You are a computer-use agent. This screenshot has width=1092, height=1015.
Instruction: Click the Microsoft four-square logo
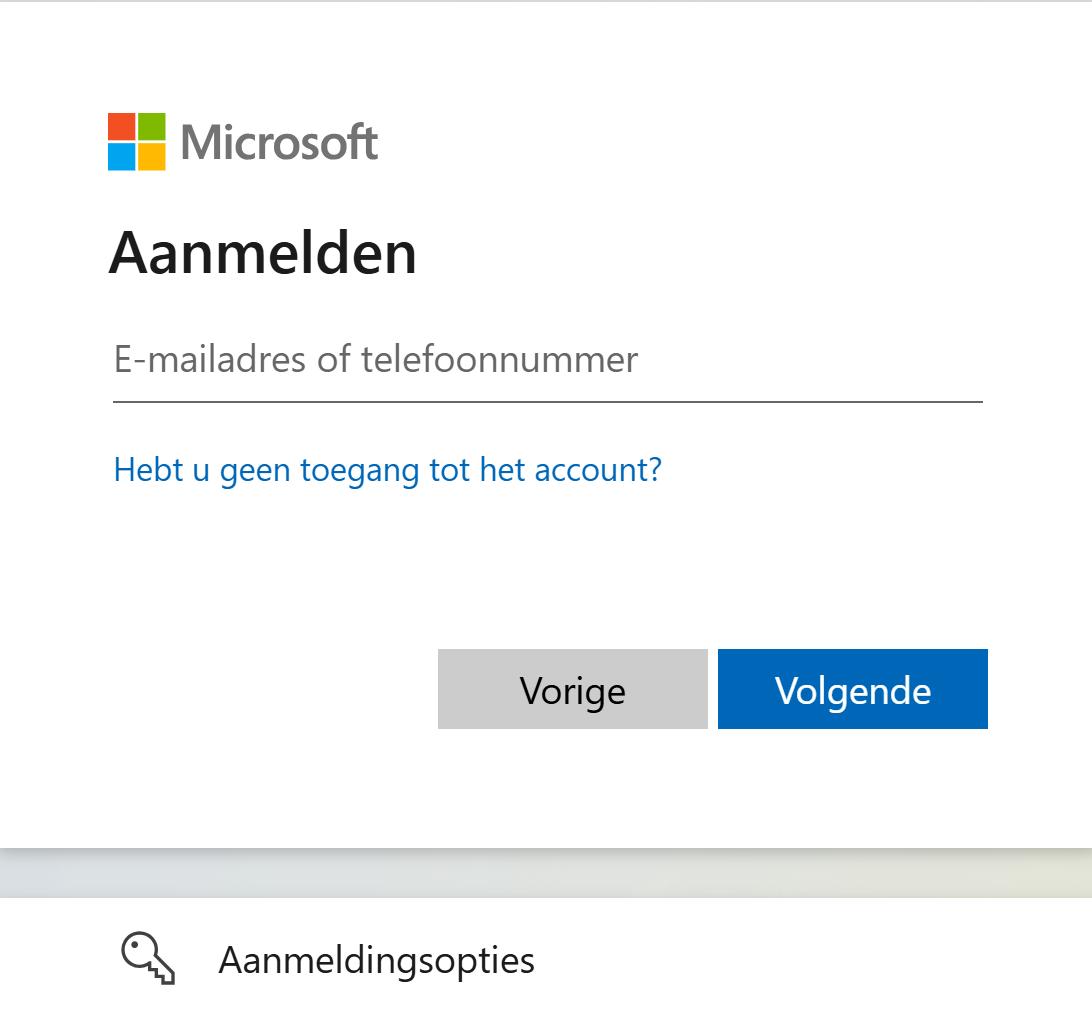click(137, 141)
